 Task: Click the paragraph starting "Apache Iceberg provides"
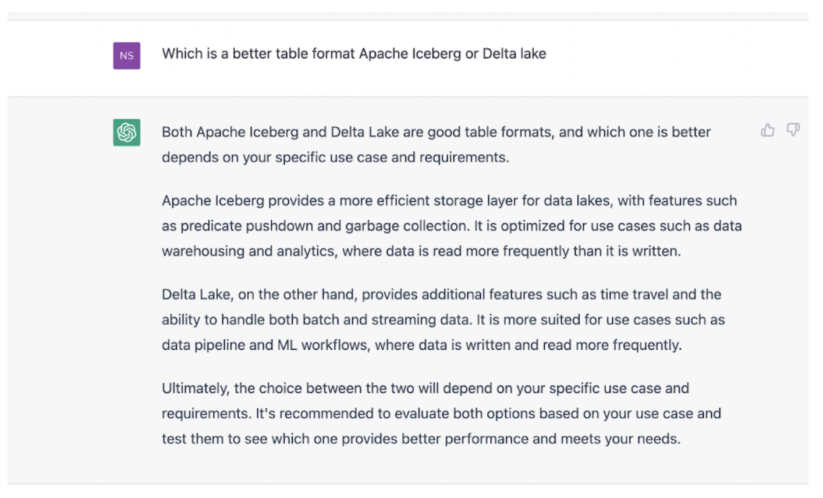click(x=451, y=226)
